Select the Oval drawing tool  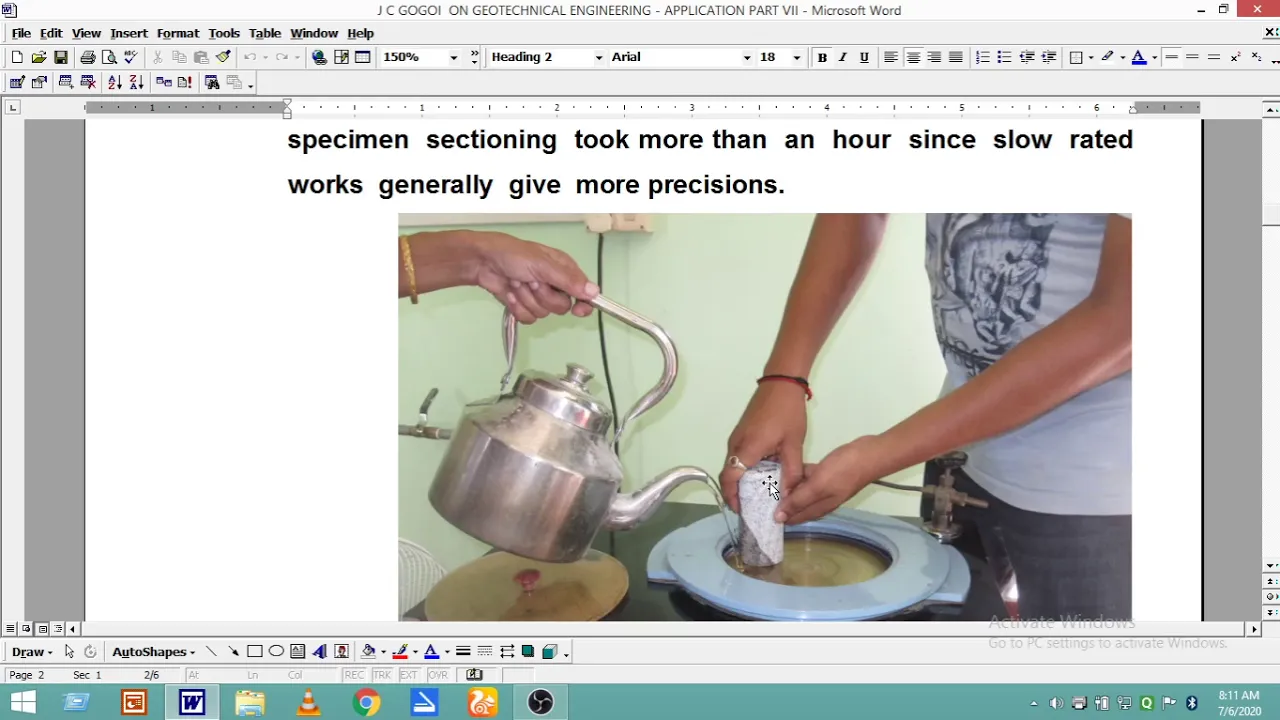pyautogui.click(x=276, y=651)
